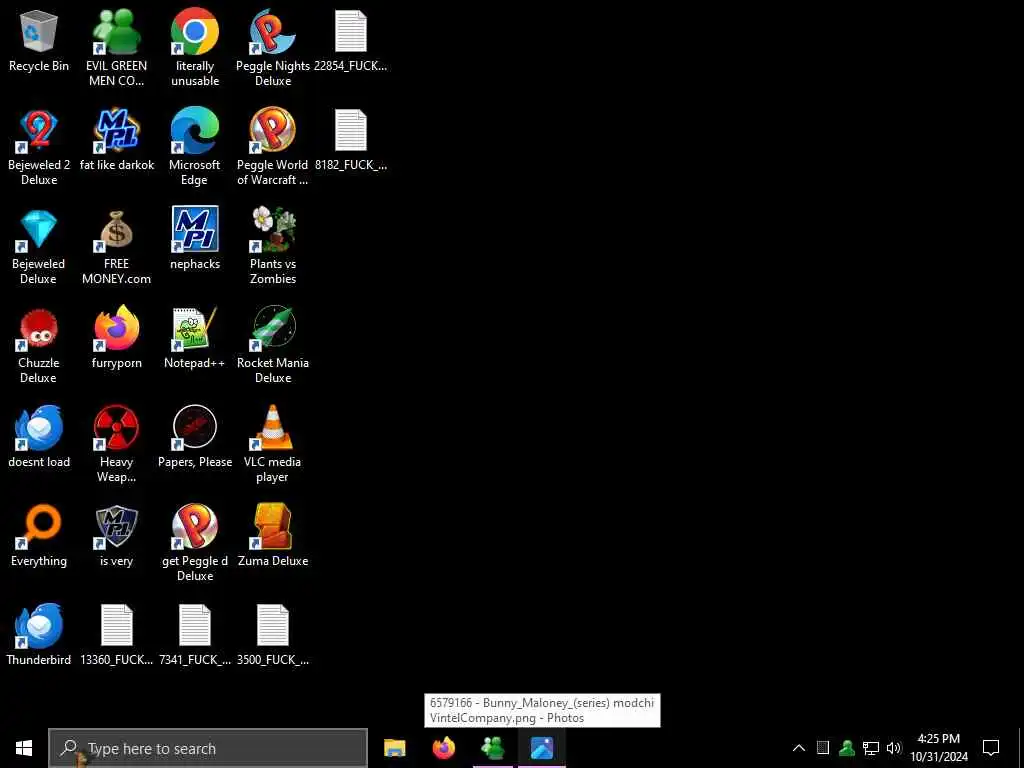1024x768 pixels.
Task: Select the nephacks shortcut
Action: pyautogui.click(x=195, y=239)
